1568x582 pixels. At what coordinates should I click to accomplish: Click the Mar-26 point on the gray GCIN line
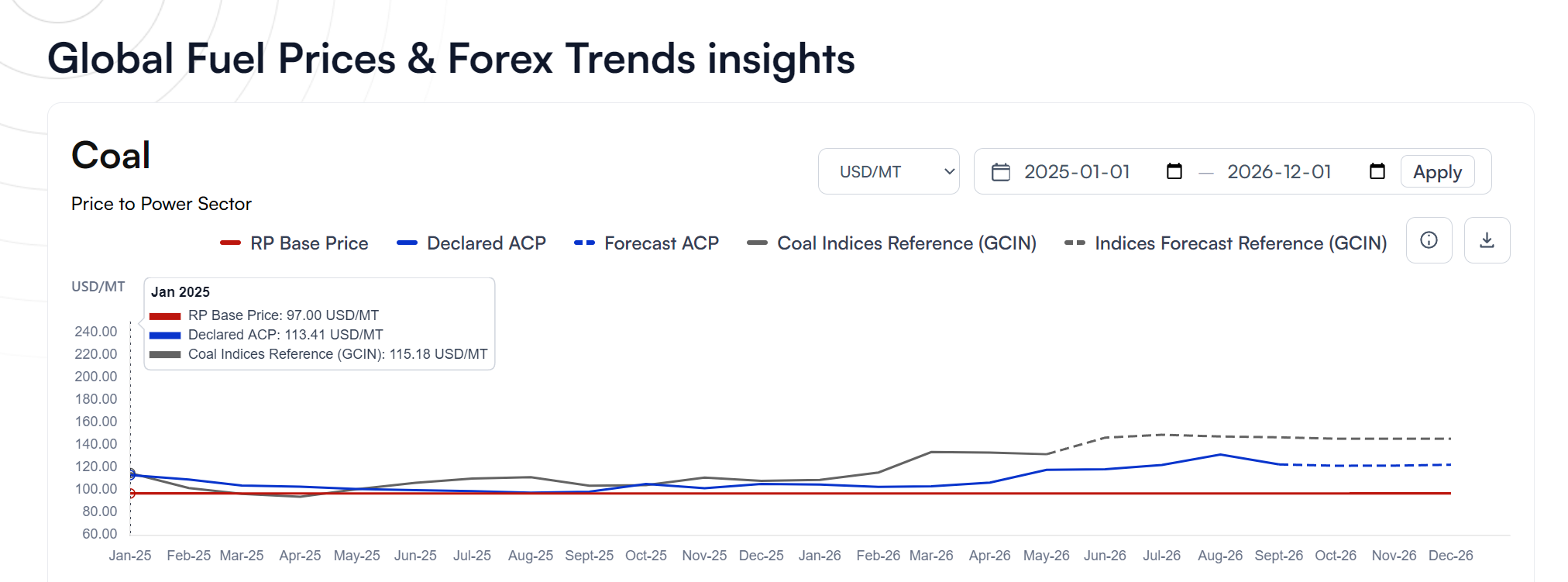pyautogui.click(x=930, y=452)
